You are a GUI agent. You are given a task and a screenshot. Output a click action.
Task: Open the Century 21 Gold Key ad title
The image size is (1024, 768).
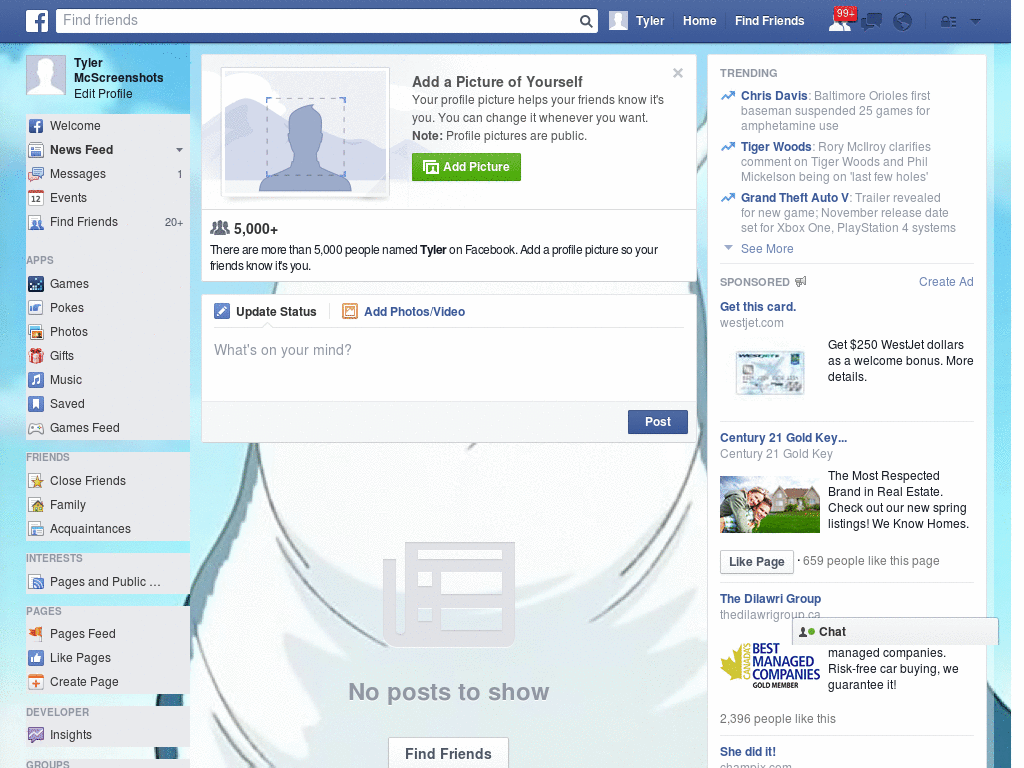(x=783, y=438)
